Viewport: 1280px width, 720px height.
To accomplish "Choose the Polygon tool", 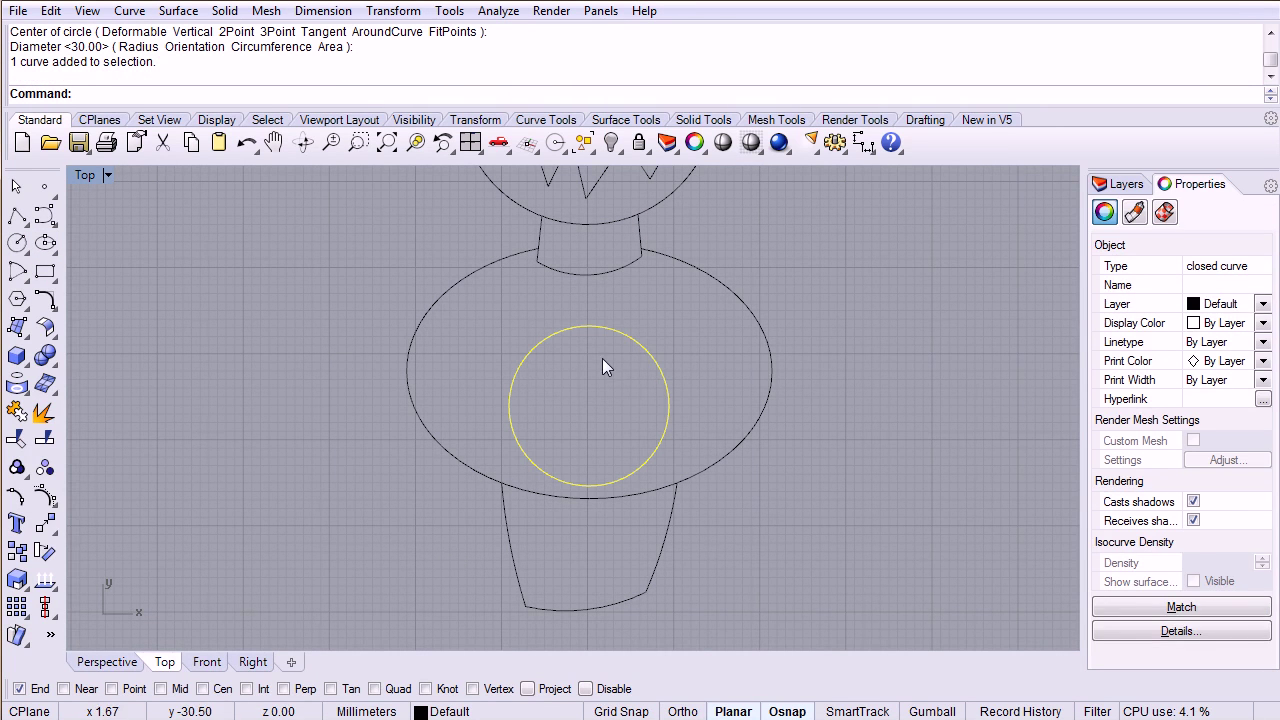I will pos(17,299).
